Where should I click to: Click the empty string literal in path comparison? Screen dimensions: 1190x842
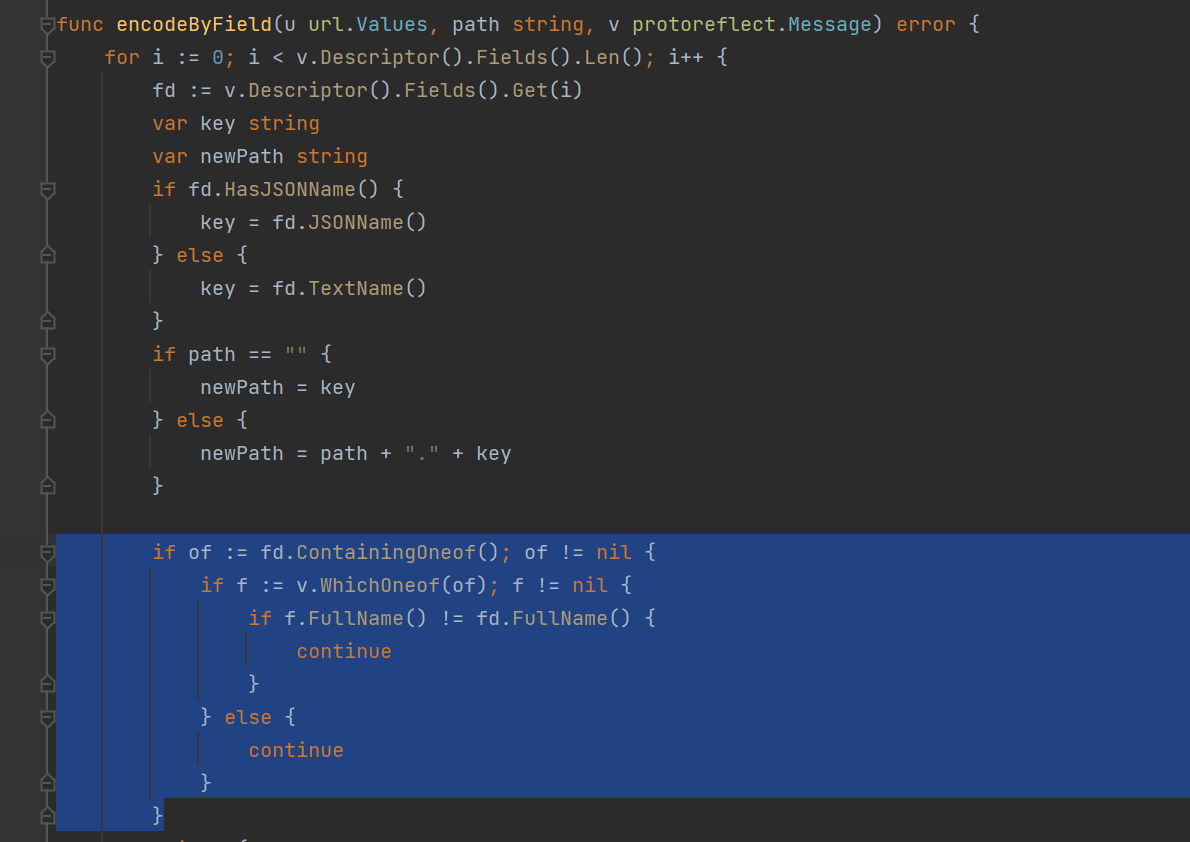click(296, 355)
